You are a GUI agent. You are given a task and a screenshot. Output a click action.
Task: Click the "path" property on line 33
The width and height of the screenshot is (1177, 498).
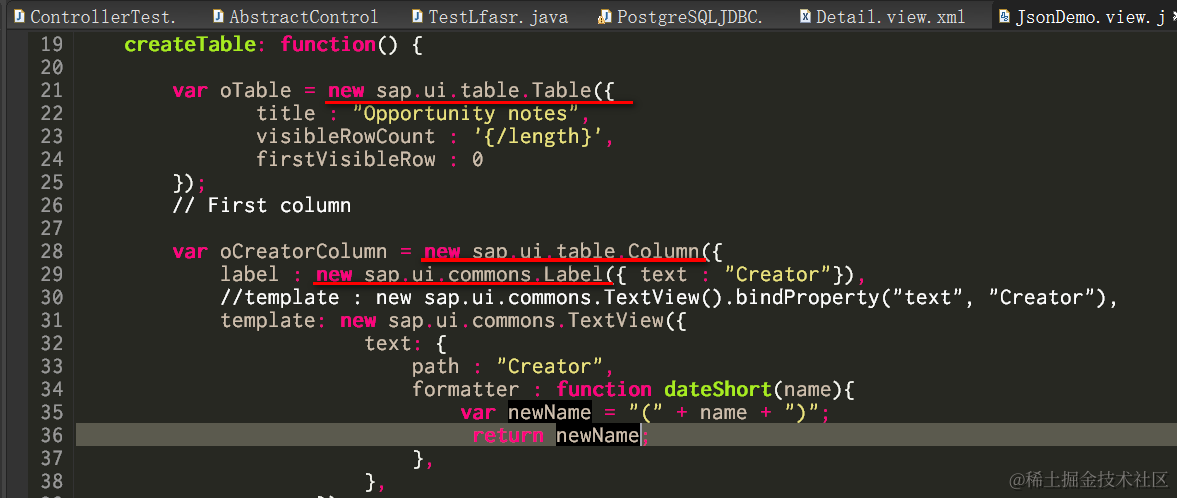[x=435, y=367]
